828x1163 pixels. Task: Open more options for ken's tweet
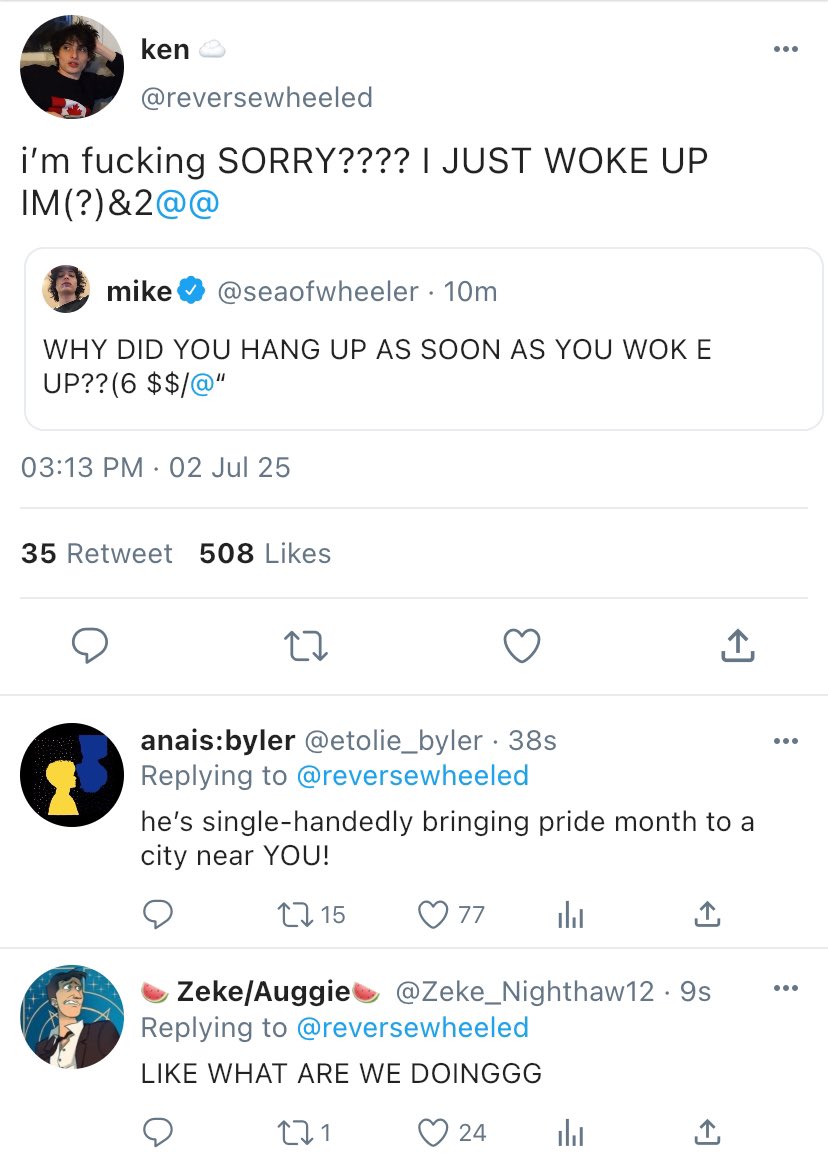pos(785,49)
